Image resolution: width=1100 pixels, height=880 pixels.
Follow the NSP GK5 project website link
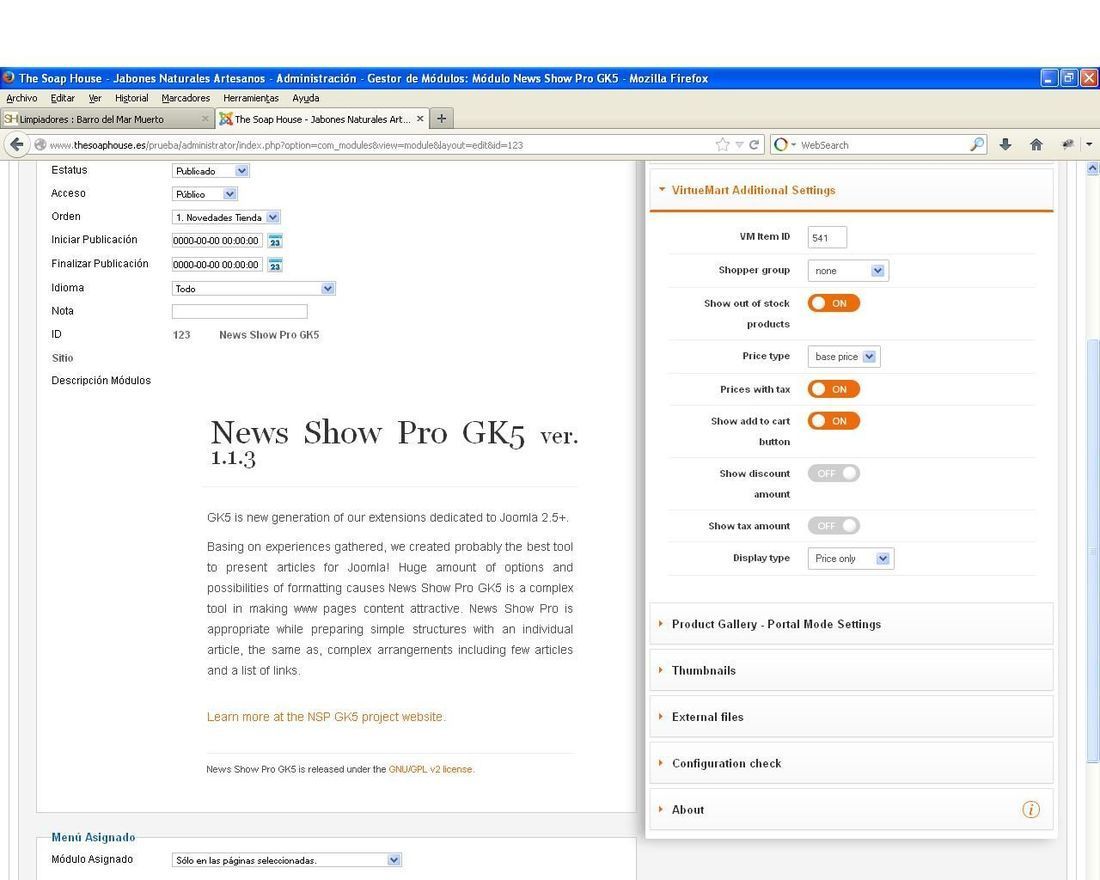[x=326, y=716]
